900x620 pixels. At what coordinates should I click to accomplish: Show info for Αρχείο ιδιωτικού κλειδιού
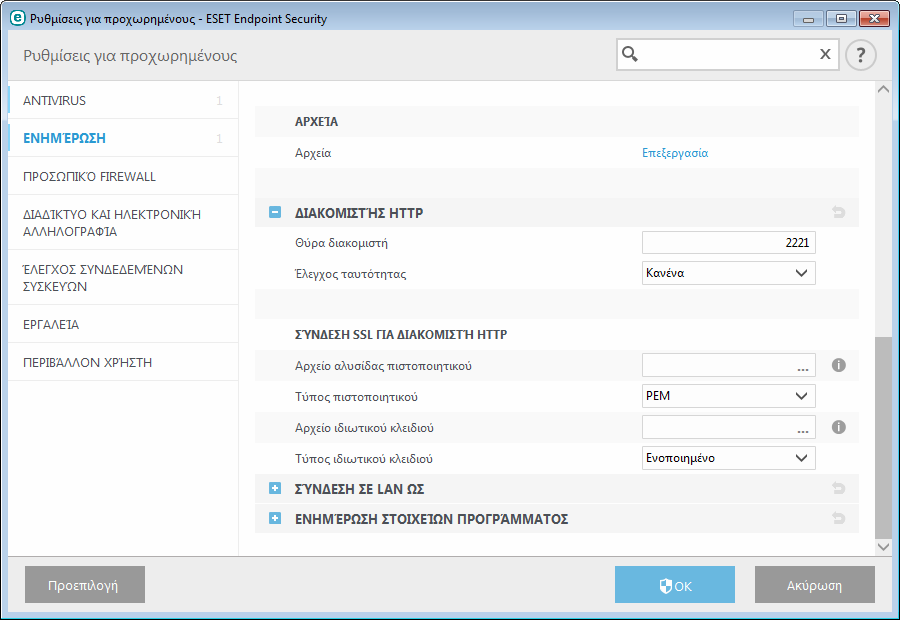(x=839, y=427)
